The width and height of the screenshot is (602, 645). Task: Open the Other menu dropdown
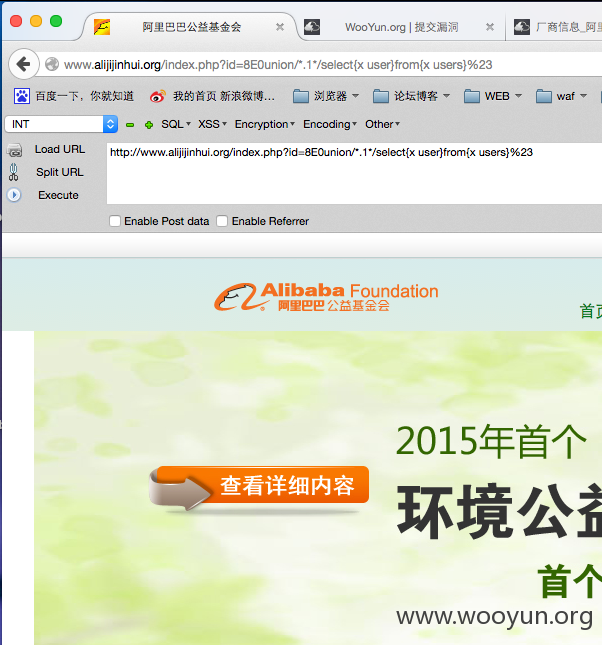point(382,124)
